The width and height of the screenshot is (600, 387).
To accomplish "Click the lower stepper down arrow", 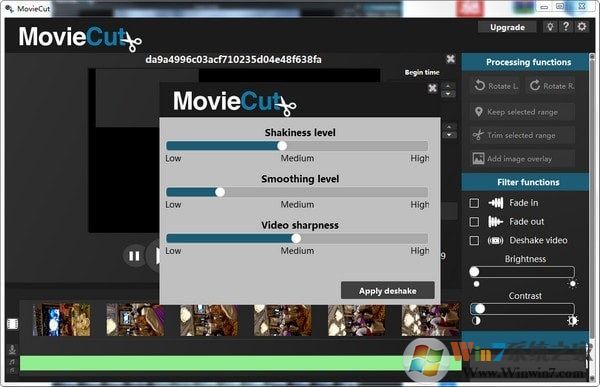I will pyautogui.click(x=450, y=135).
